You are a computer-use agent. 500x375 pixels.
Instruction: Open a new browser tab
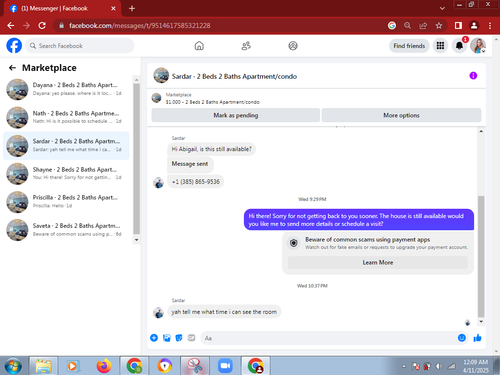click(132, 8)
